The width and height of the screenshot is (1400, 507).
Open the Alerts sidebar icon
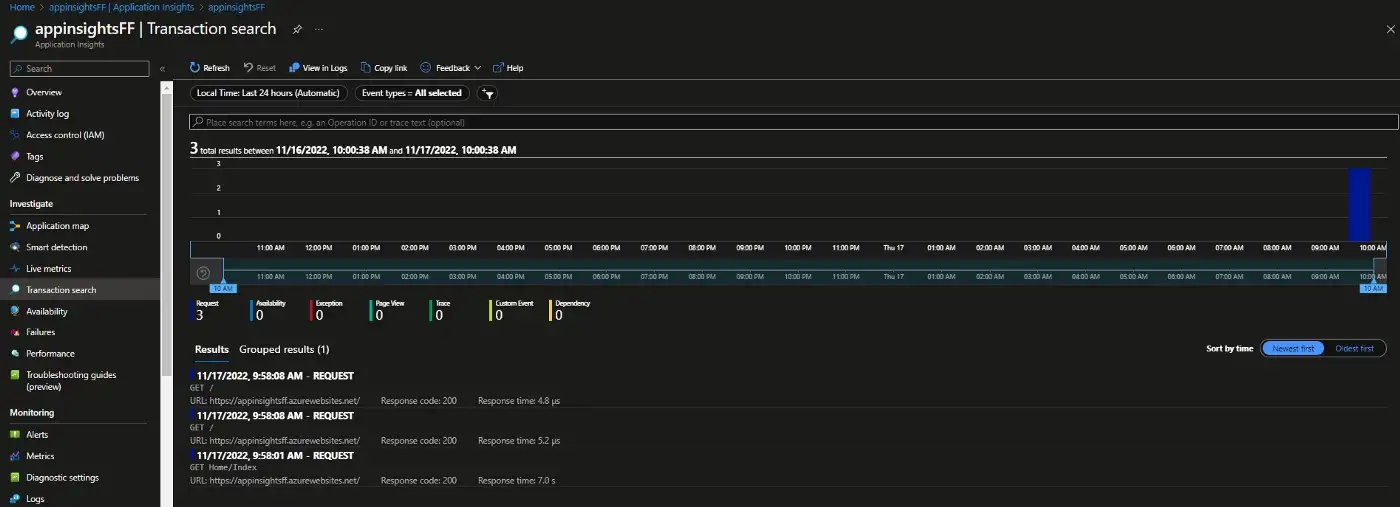[x=15, y=435]
